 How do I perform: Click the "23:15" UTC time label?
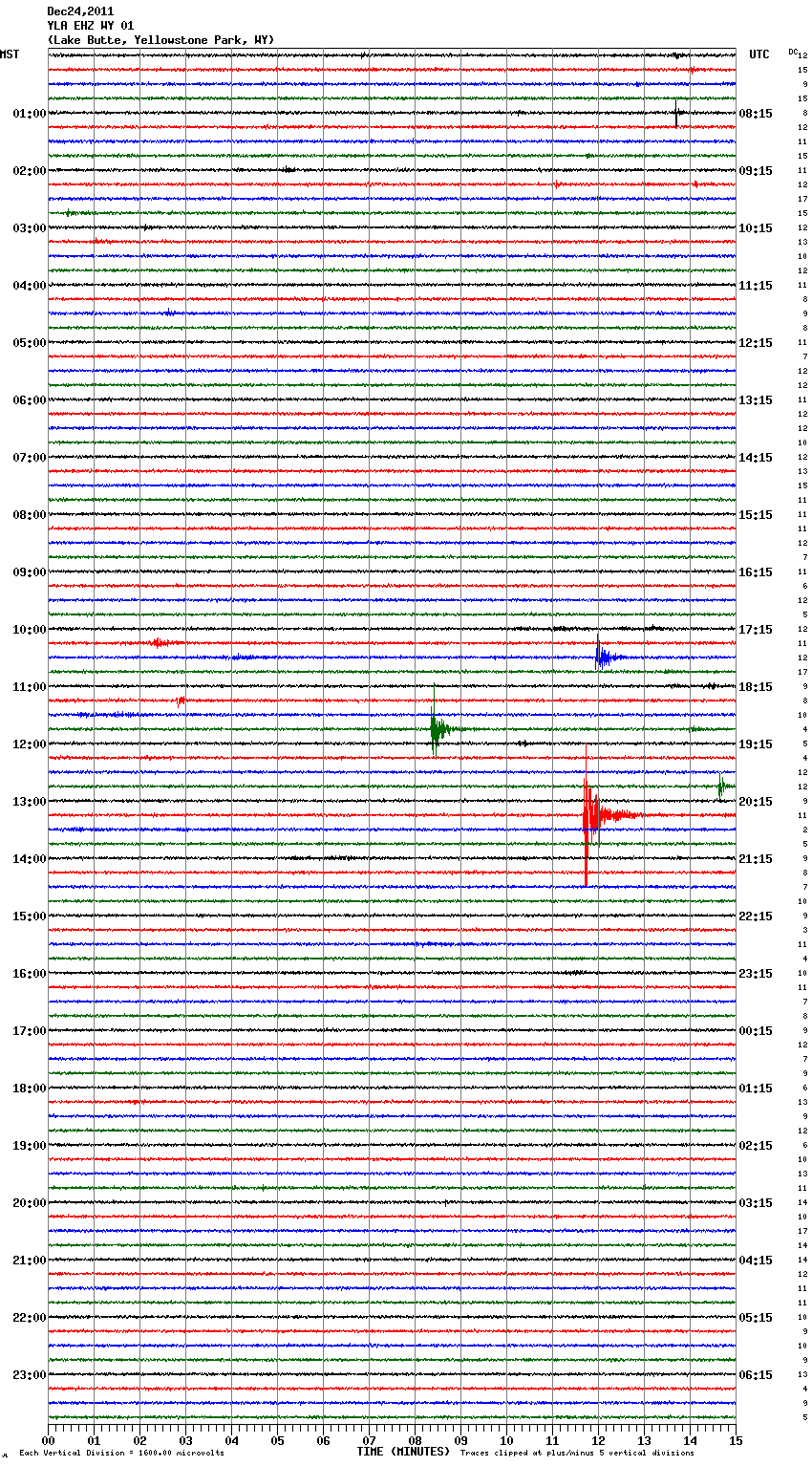pyautogui.click(x=756, y=974)
